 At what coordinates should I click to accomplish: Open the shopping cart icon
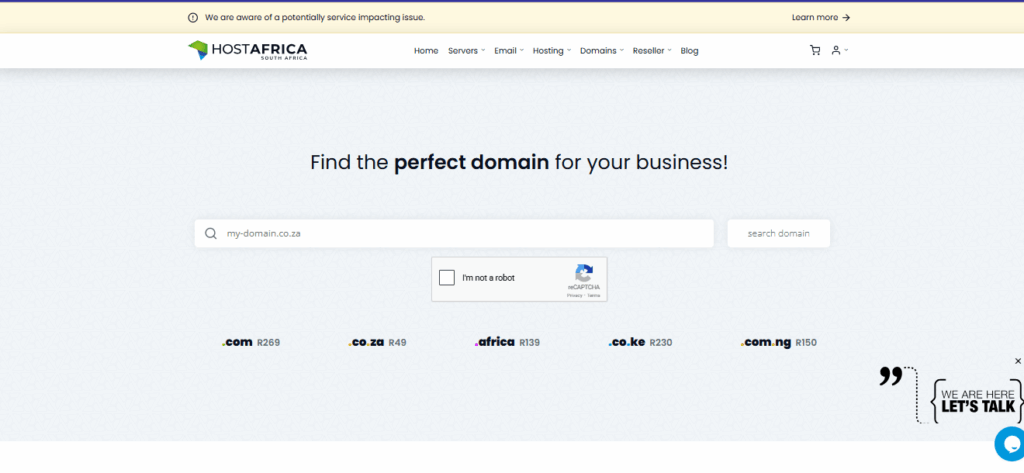click(814, 50)
